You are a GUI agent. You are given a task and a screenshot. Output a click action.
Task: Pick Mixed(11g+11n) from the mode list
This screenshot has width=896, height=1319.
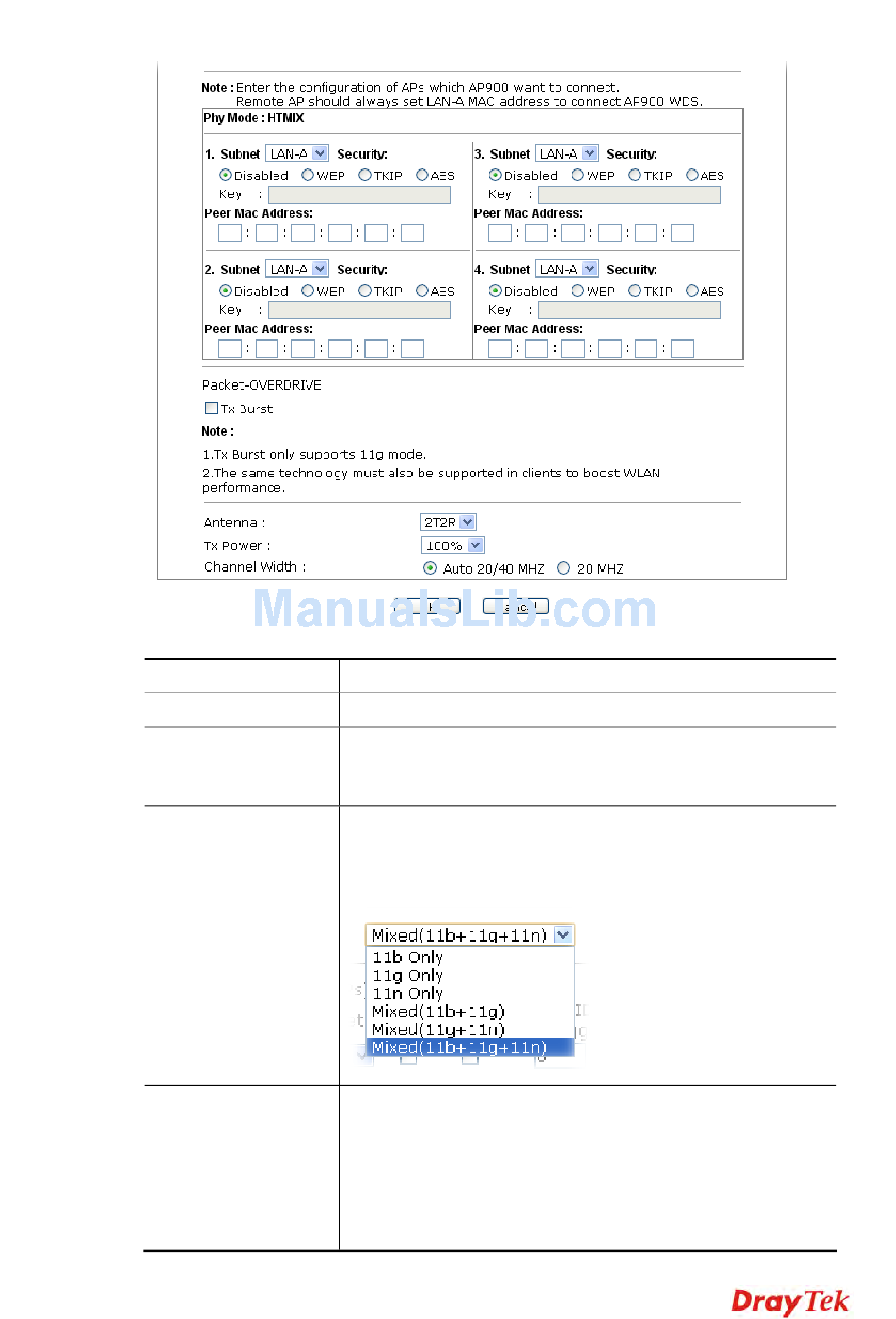(470, 1029)
